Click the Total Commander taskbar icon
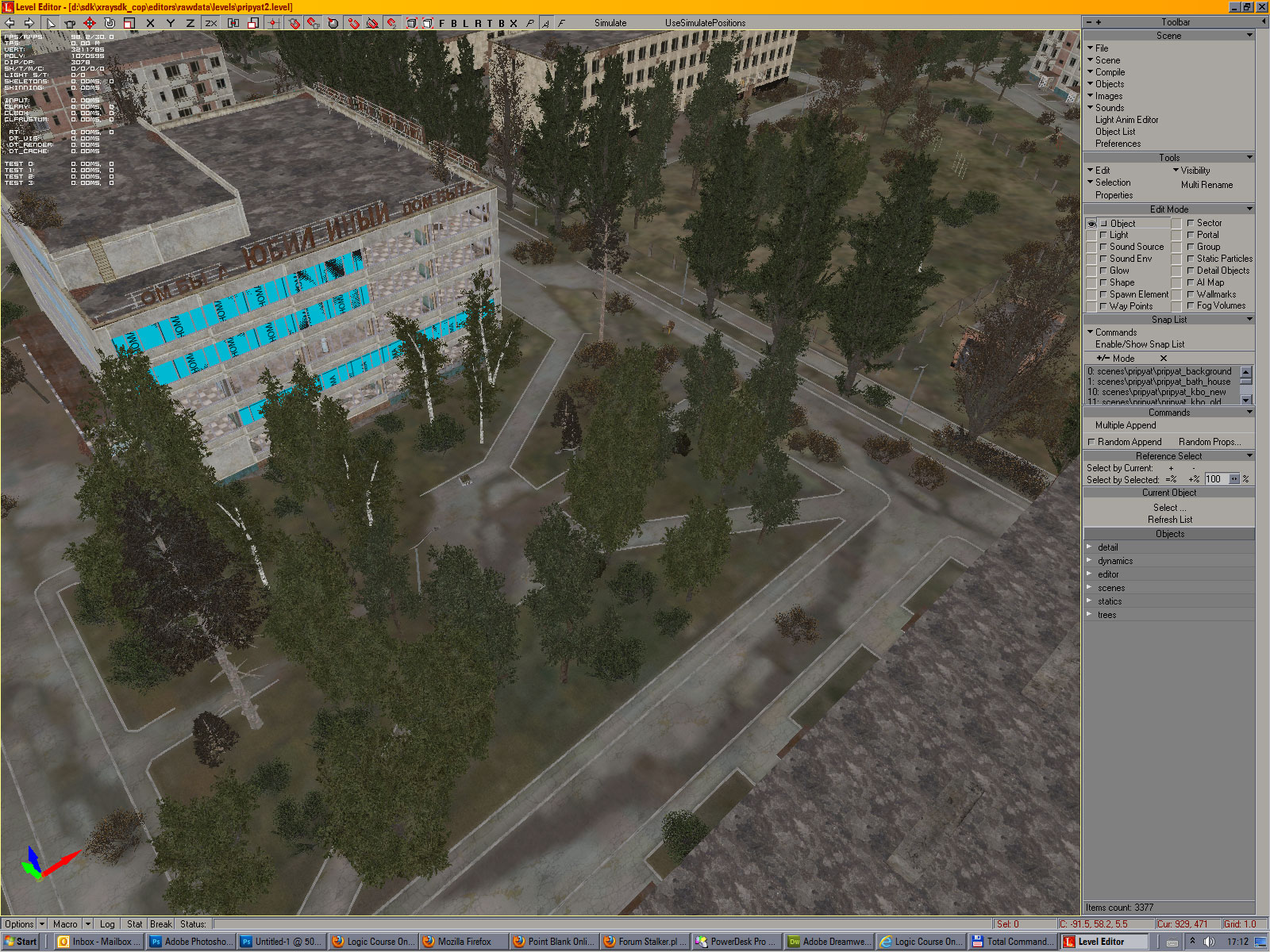1270x952 pixels. point(1013,942)
